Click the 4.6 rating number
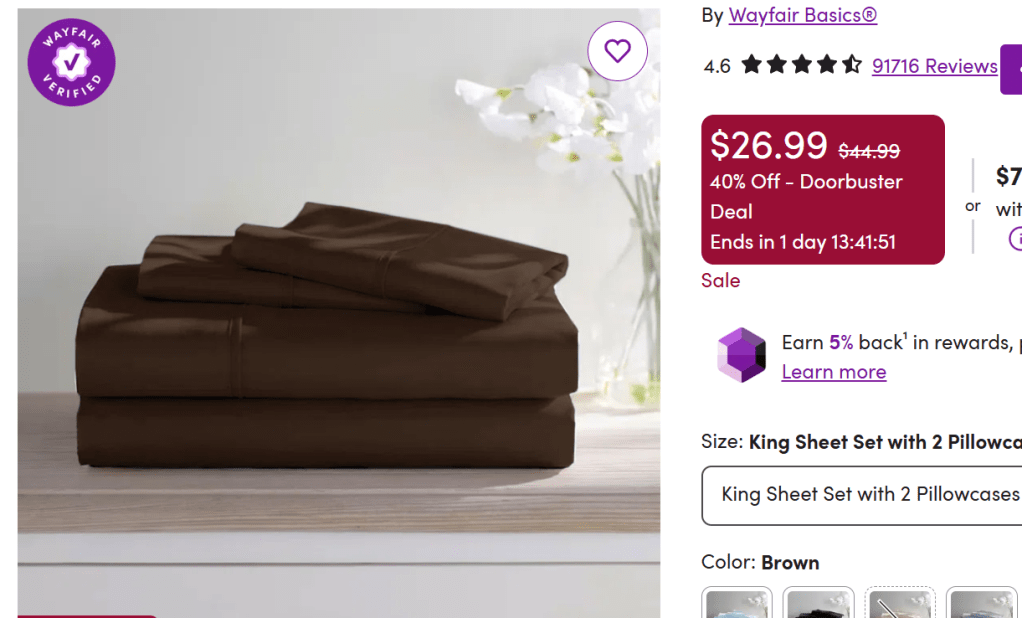The height and width of the screenshot is (618, 1022). point(717,67)
